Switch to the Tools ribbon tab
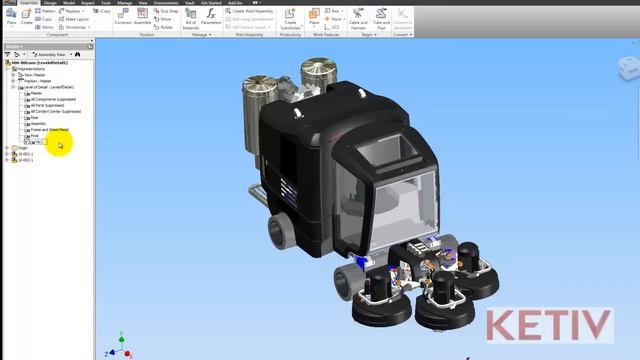640x360 pixels. (106, 2)
